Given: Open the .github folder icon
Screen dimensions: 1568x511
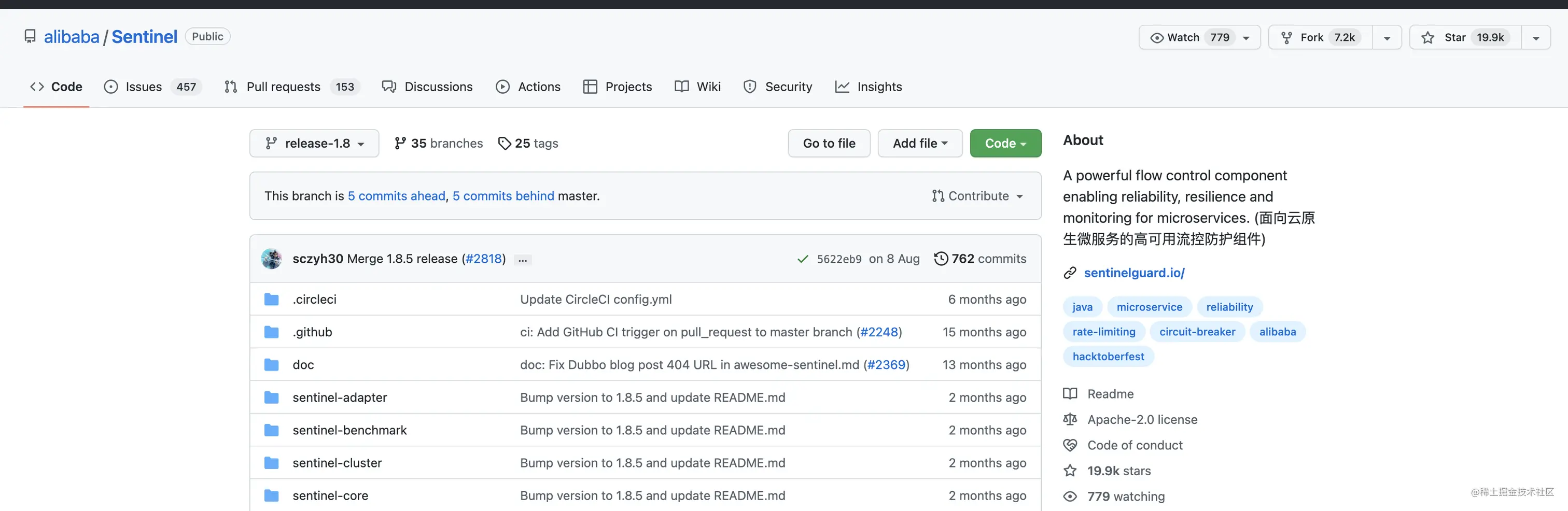Looking at the screenshot, I should tap(272, 332).
